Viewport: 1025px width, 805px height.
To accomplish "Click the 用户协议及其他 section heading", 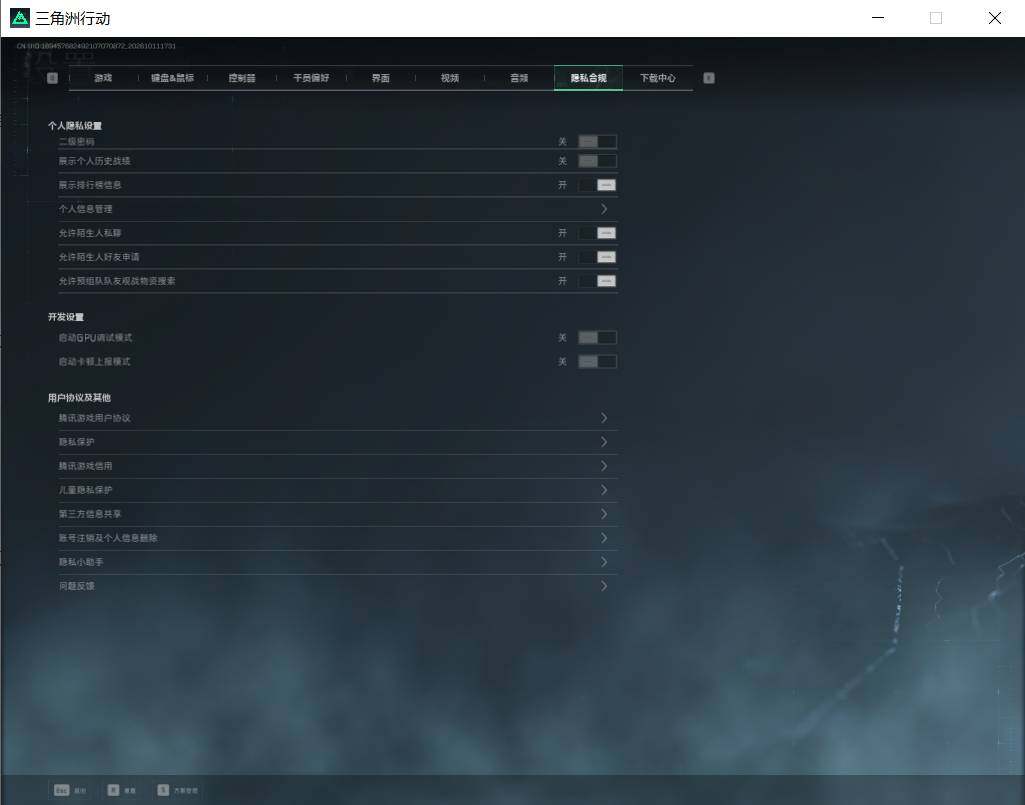I will point(79,398).
